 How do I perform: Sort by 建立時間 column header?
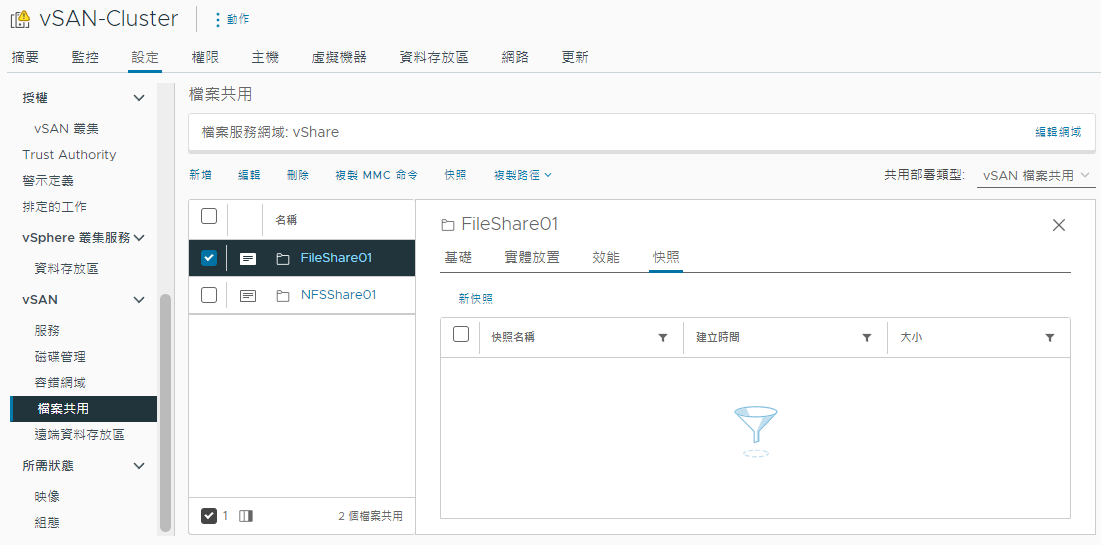(718, 338)
